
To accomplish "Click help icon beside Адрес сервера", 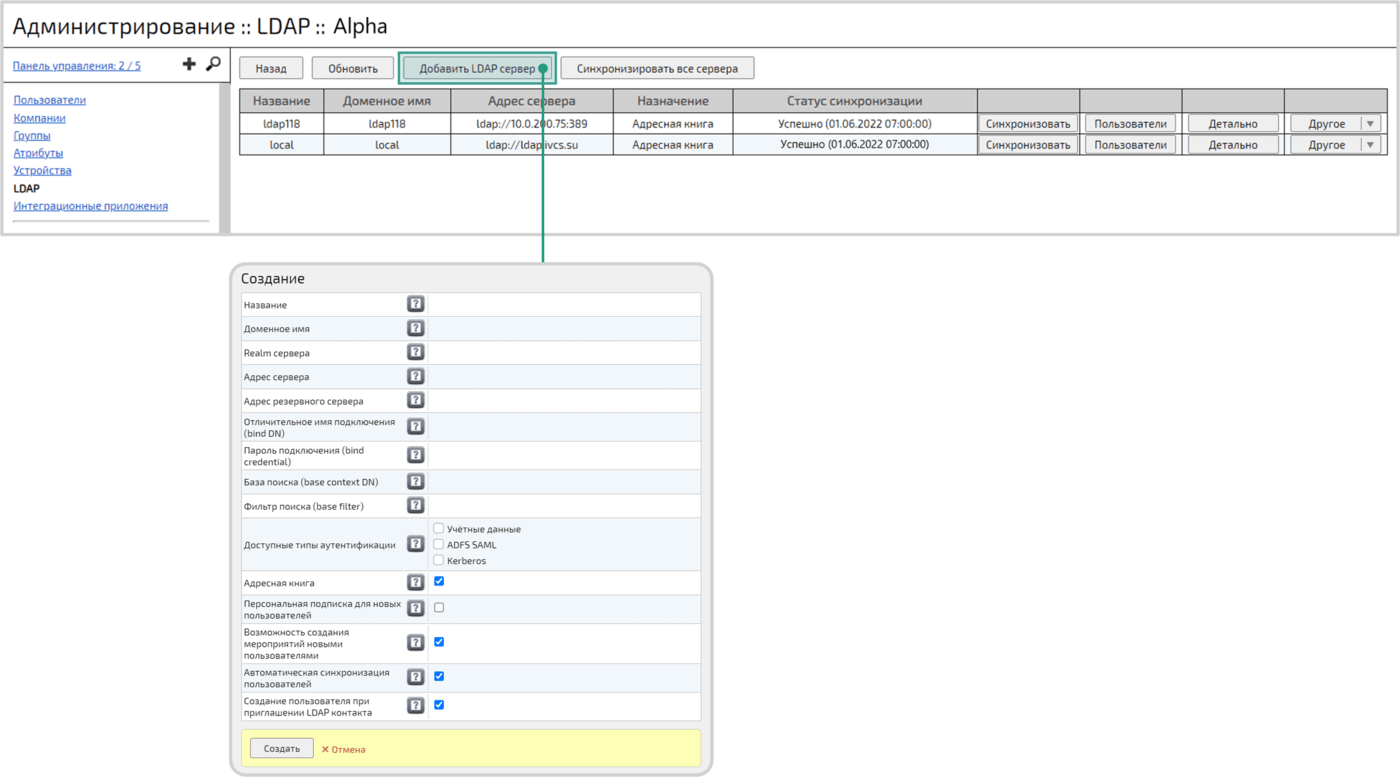I will click(416, 377).
